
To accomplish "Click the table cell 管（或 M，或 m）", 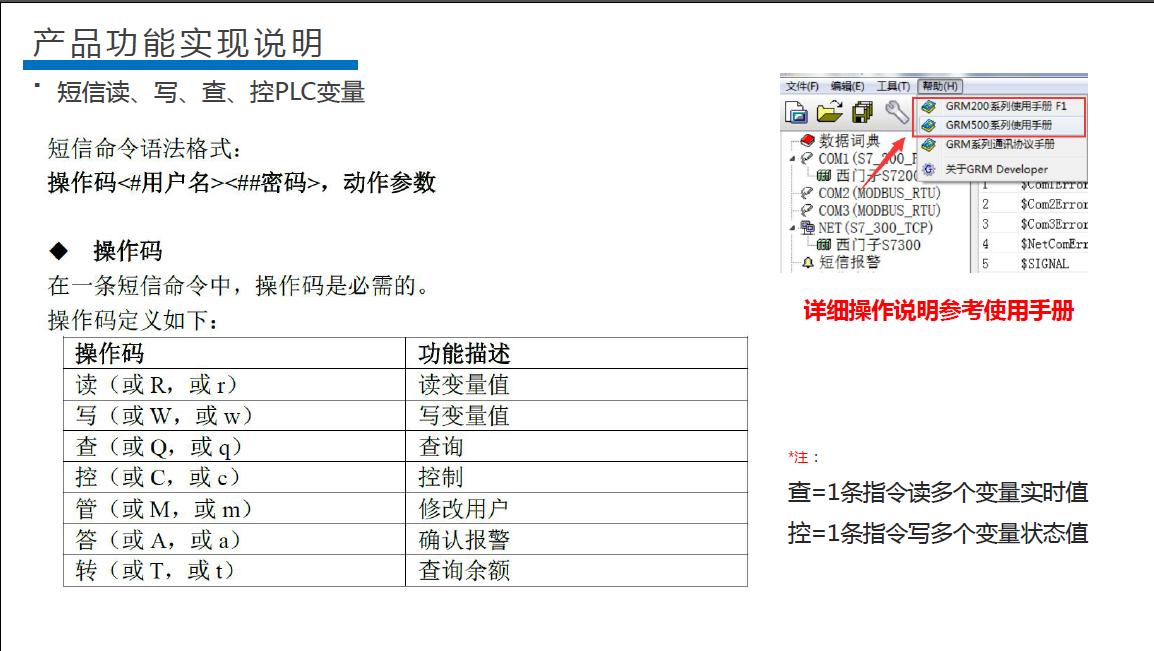I will tap(234, 508).
